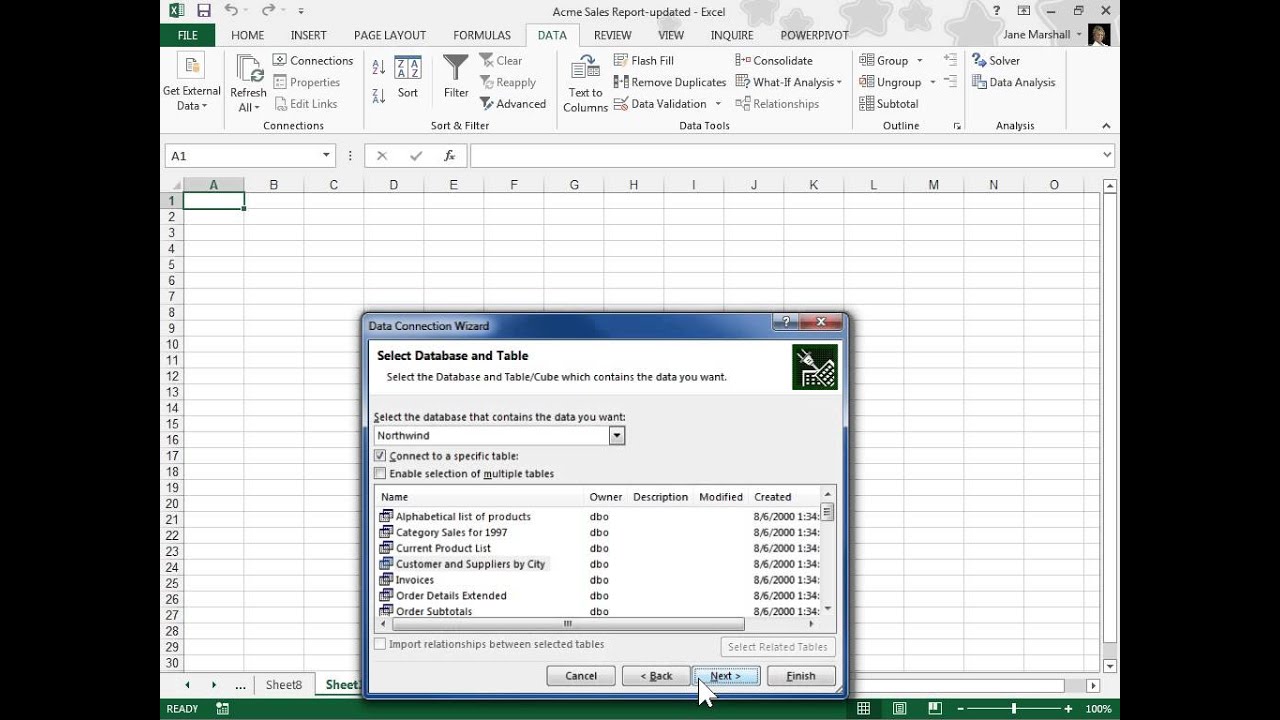1280x720 pixels.
Task: Select the Sheet8 tab
Action: pyautogui.click(x=284, y=685)
